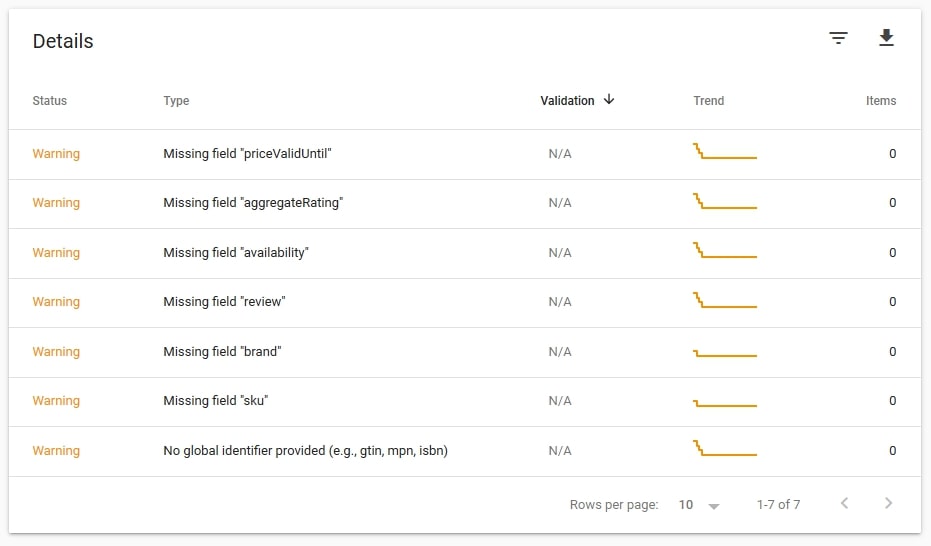Open Missing field "review" row
Viewport: 931px width, 546px height.
click(x=224, y=302)
